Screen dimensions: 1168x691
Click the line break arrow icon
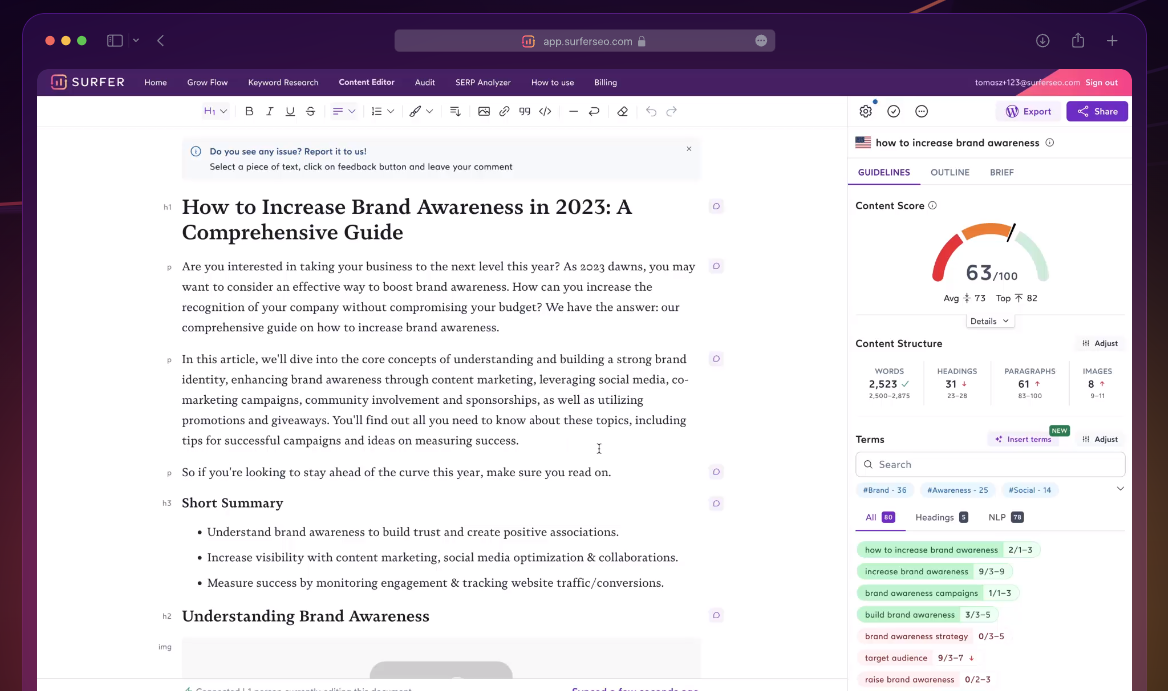594,112
